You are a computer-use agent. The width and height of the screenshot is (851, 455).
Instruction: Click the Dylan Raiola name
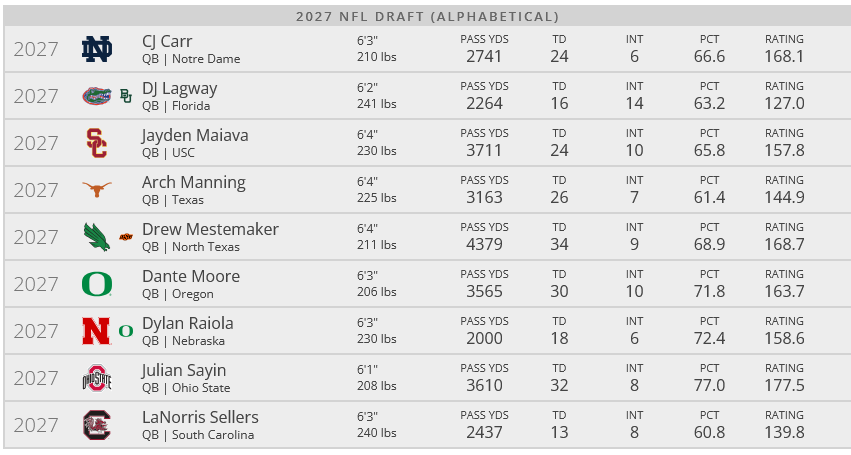click(187, 323)
